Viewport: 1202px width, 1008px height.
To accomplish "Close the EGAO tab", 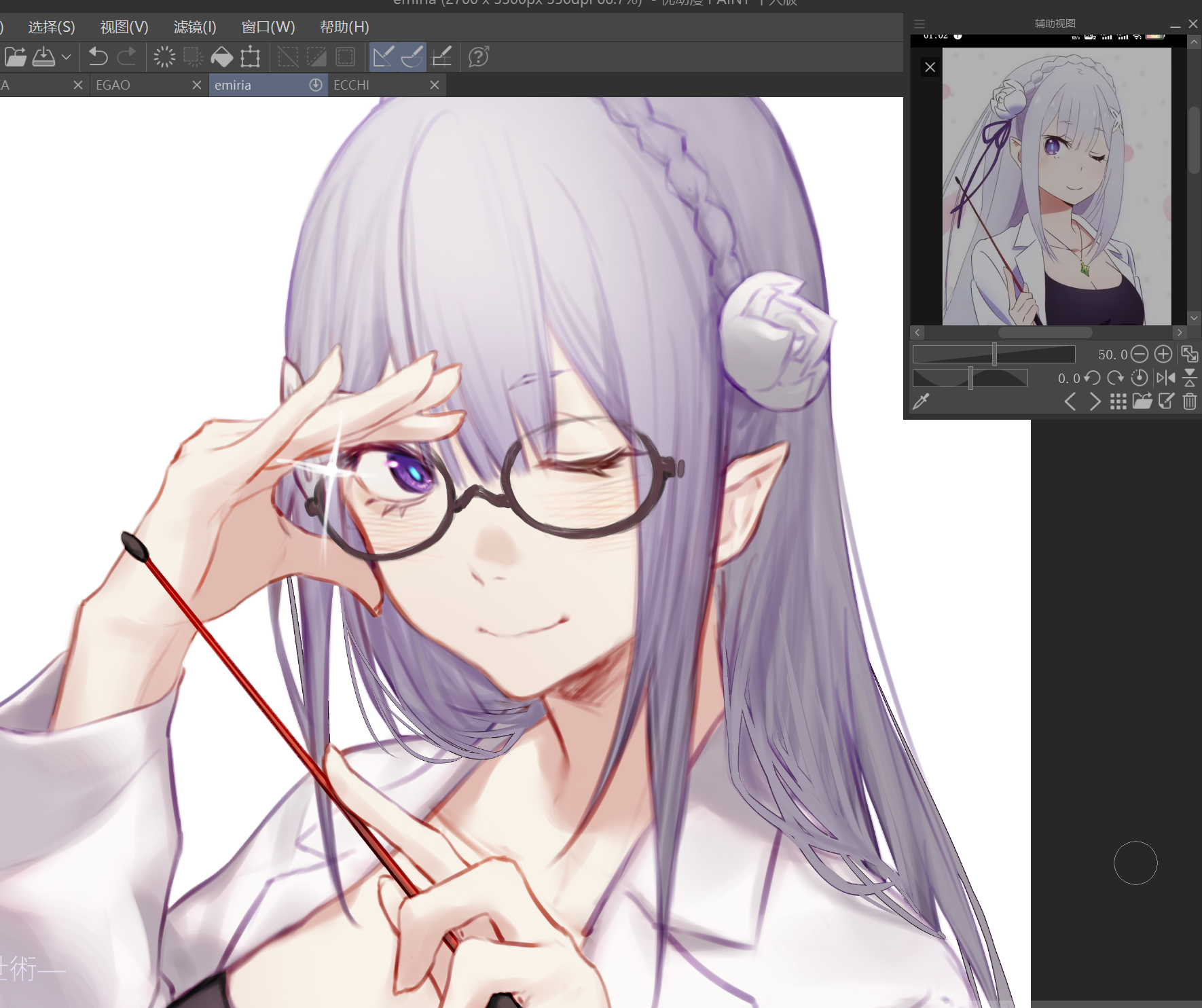I will coord(197,85).
